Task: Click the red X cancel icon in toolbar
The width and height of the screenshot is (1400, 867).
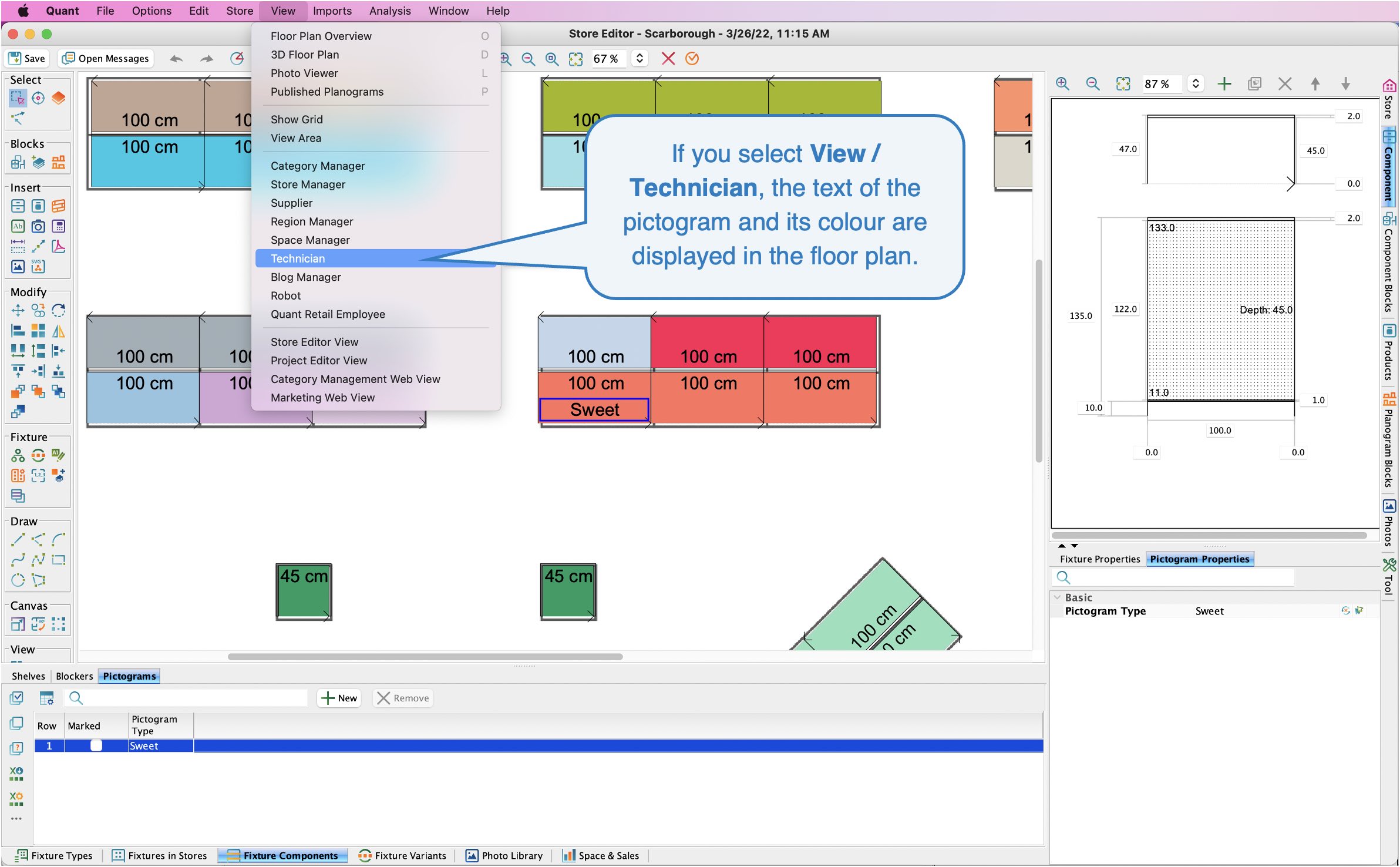Action: coord(668,58)
